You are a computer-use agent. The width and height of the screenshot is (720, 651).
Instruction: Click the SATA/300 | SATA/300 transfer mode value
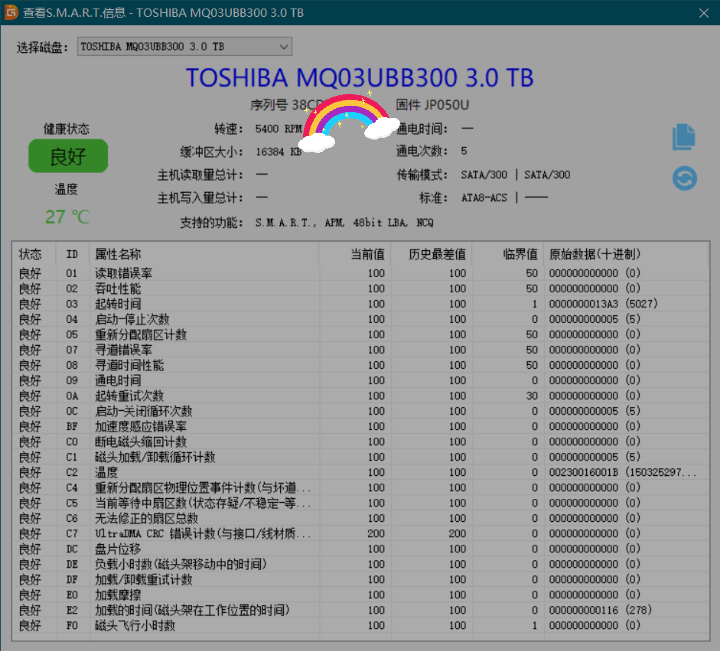515,175
